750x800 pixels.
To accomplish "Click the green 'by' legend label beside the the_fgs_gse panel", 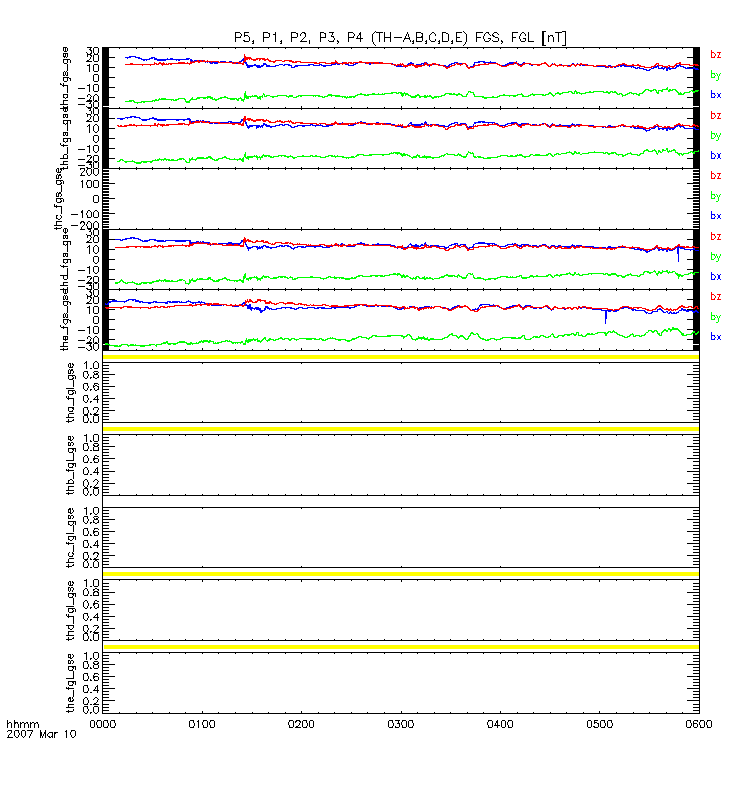I will point(716,317).
